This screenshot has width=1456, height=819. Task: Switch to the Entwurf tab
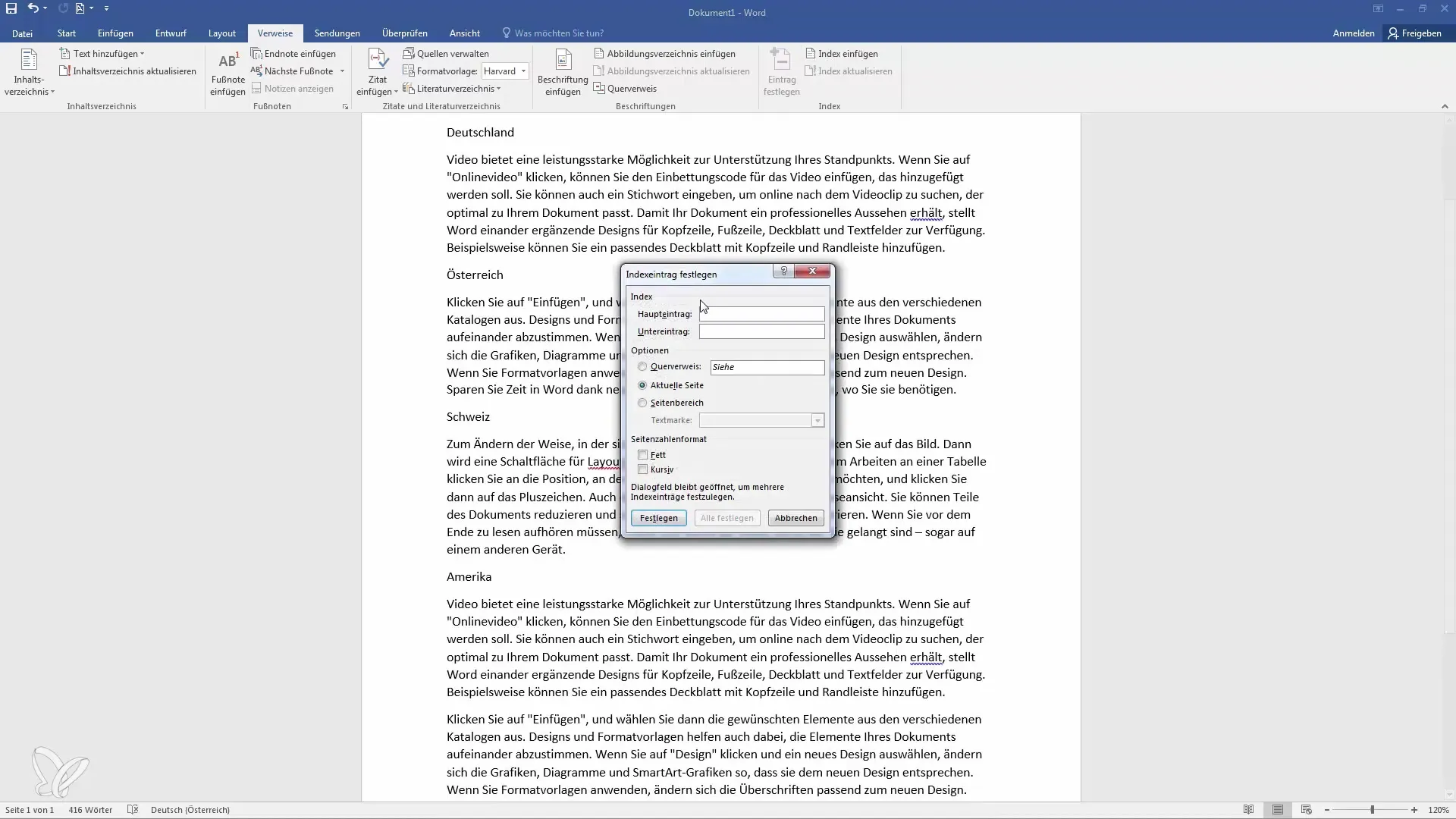click(x=171, y=33)
